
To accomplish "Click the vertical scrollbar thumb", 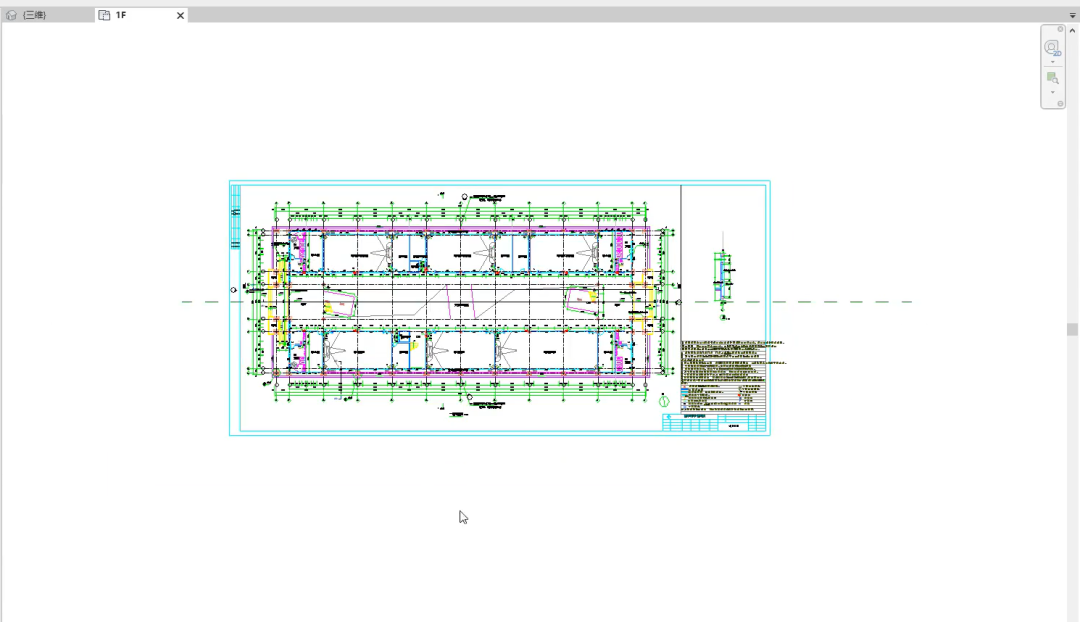I will pyautogui.click(x=1072, y=330).
